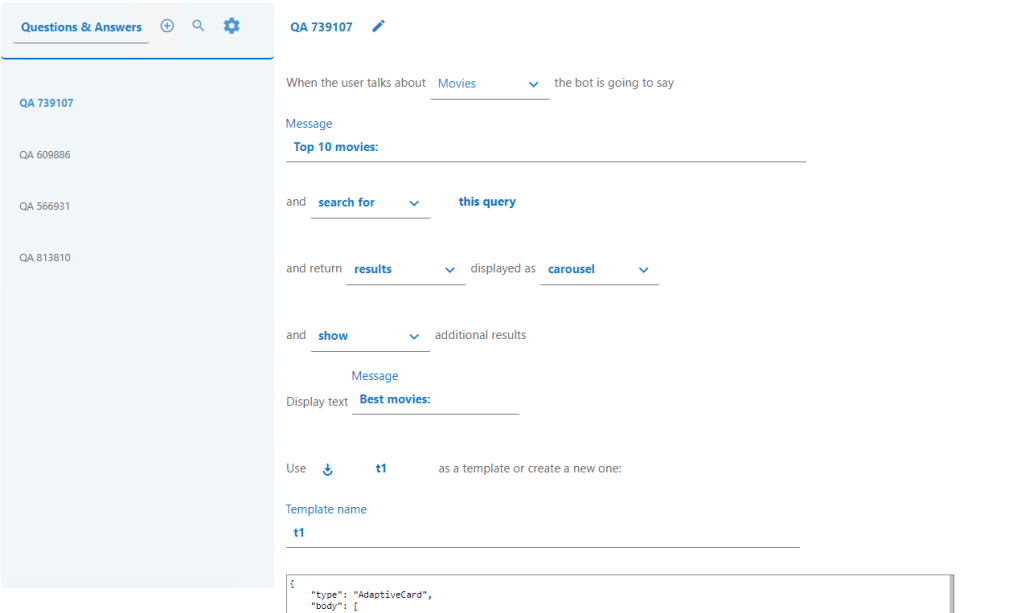Edit the 'Best movies:' display text field

click(435, 400)
